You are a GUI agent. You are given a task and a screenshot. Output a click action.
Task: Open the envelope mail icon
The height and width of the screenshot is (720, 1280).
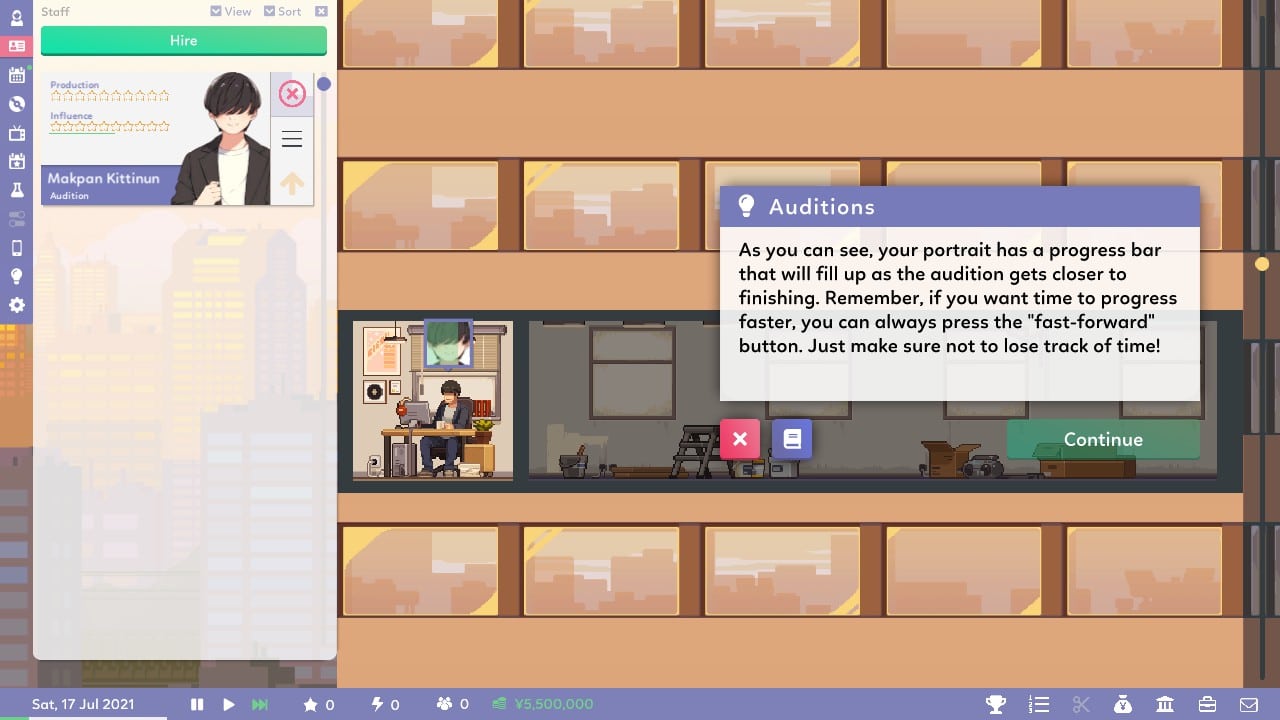tap(1249, 704)
